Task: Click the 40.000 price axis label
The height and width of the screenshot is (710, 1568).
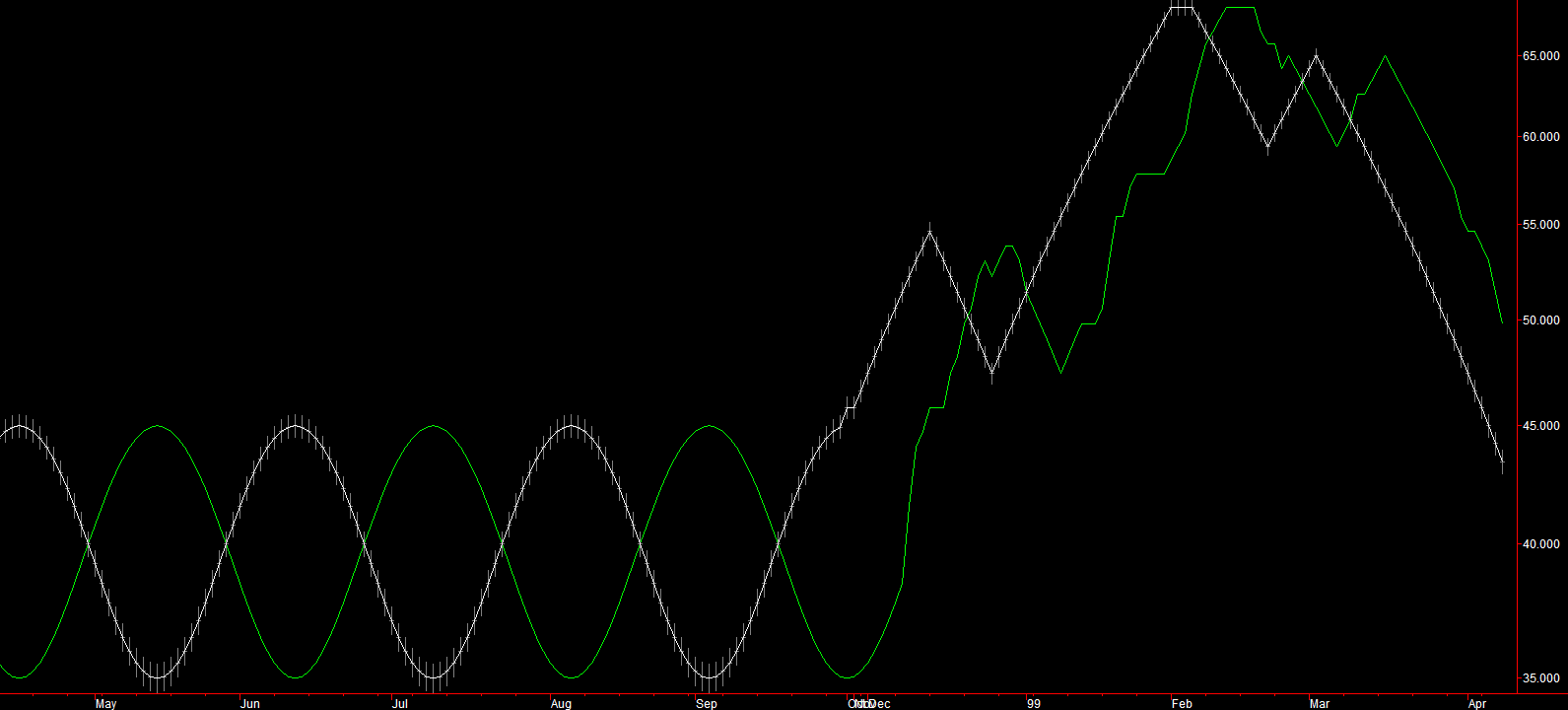Action: click(1541, 544)
